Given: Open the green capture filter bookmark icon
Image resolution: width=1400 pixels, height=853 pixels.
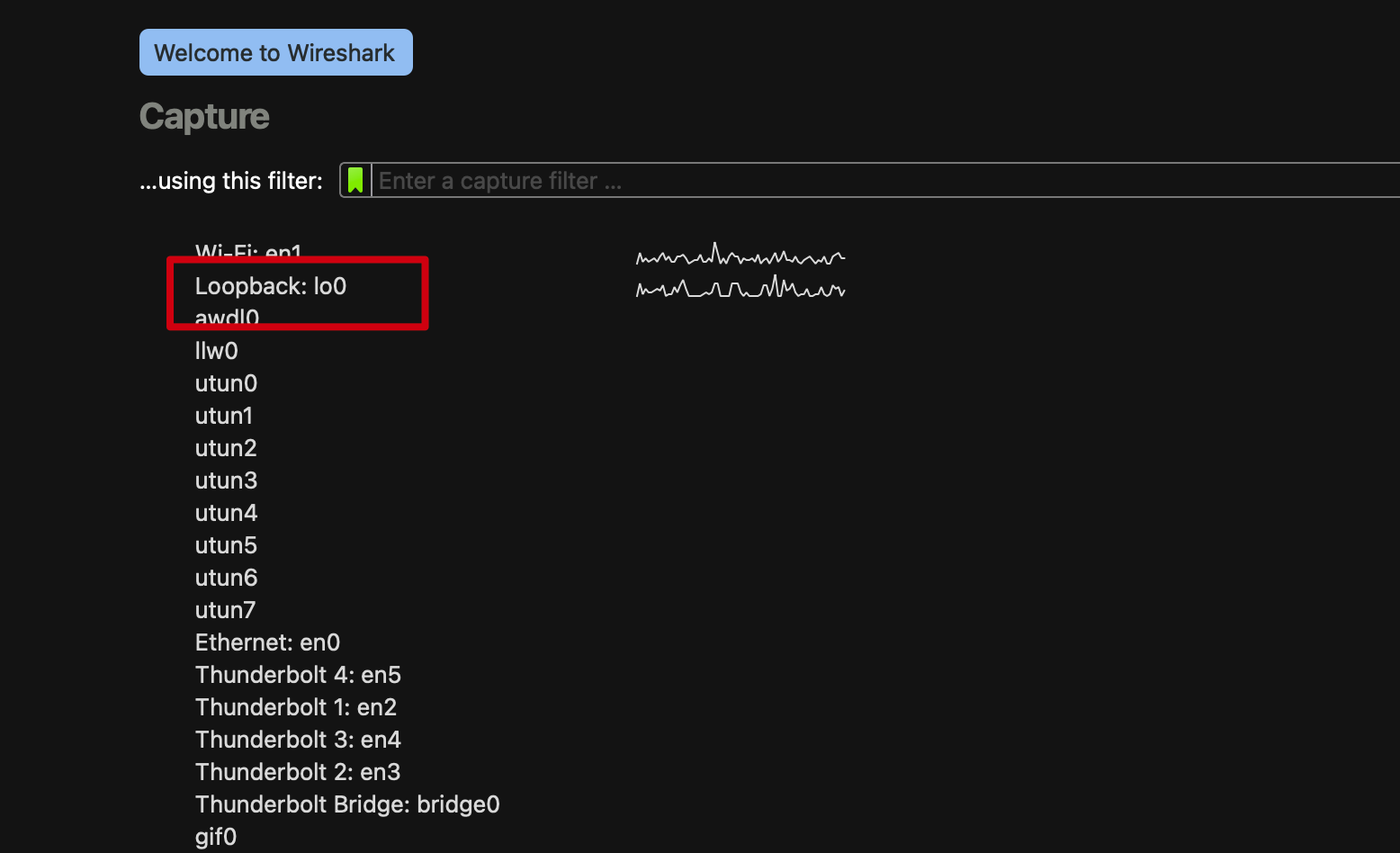Looking at the screenshot, I should pos(355,180).
